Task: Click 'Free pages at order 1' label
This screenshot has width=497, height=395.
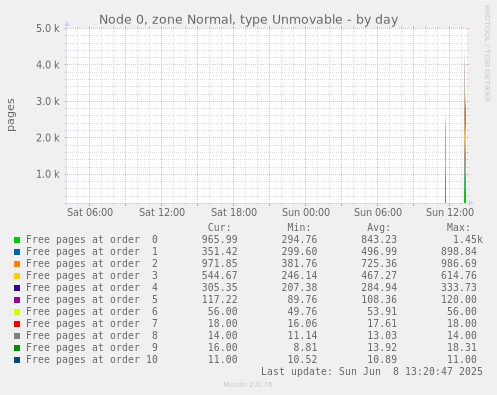Action: coord(92,252)
